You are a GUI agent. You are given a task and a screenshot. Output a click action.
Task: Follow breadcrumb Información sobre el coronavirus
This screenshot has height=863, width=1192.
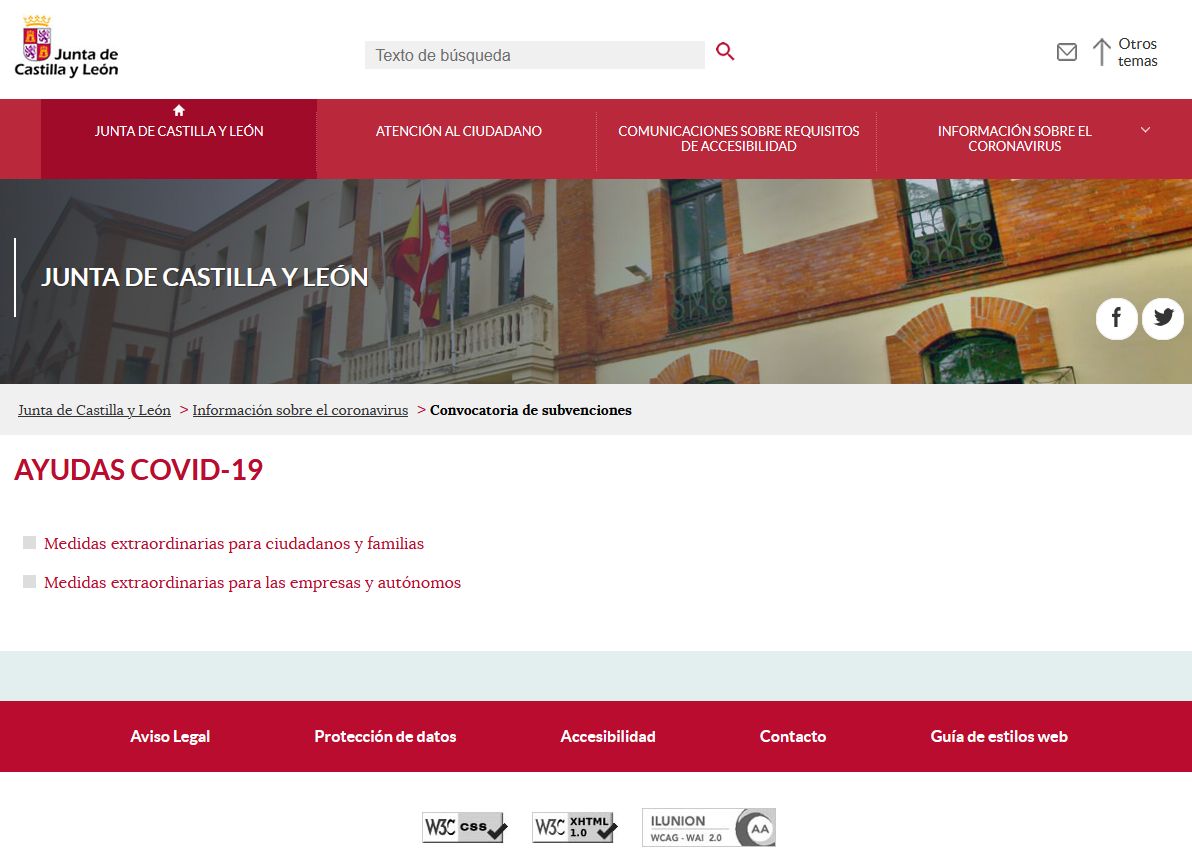(300, 410)
